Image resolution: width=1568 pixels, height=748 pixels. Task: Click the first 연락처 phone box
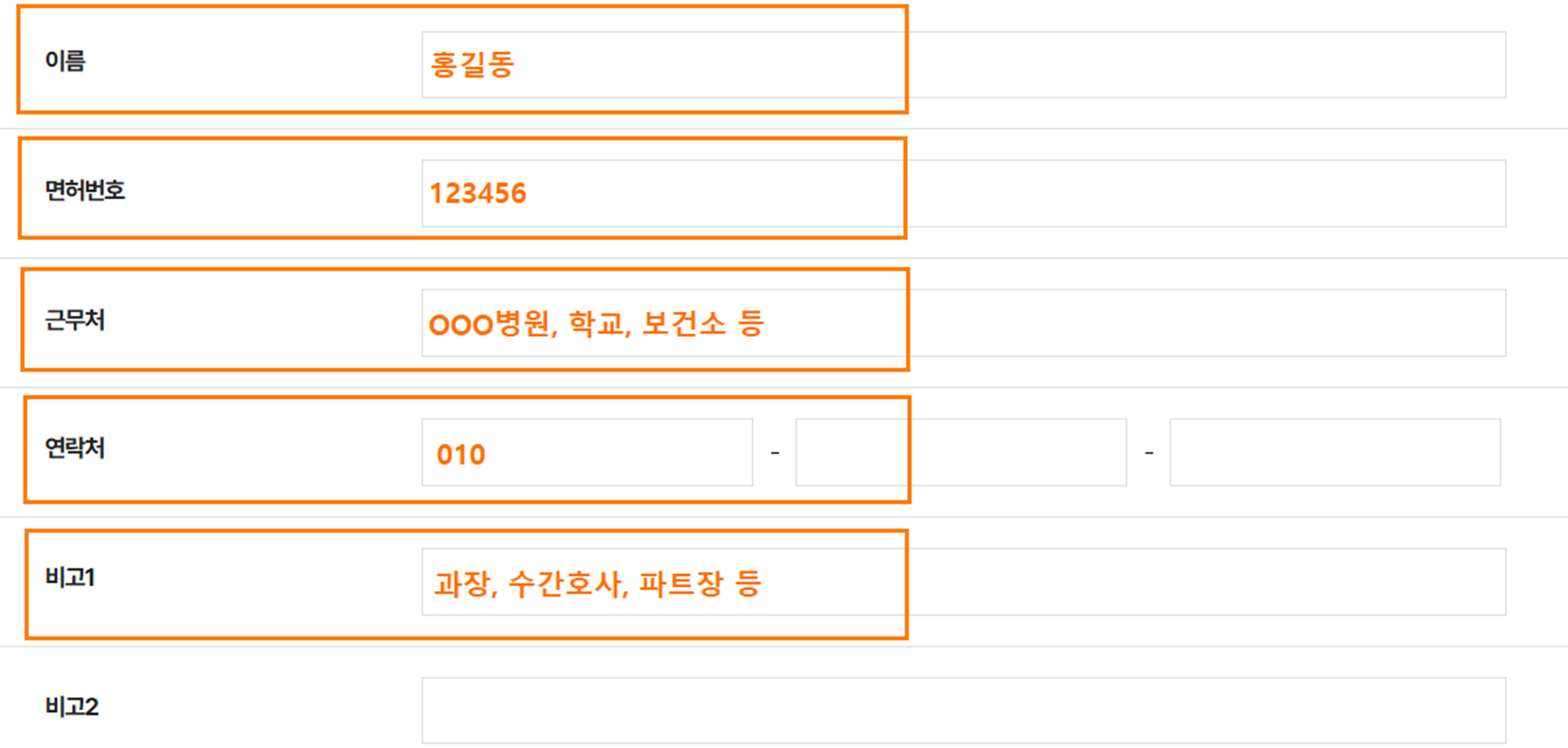587,452
